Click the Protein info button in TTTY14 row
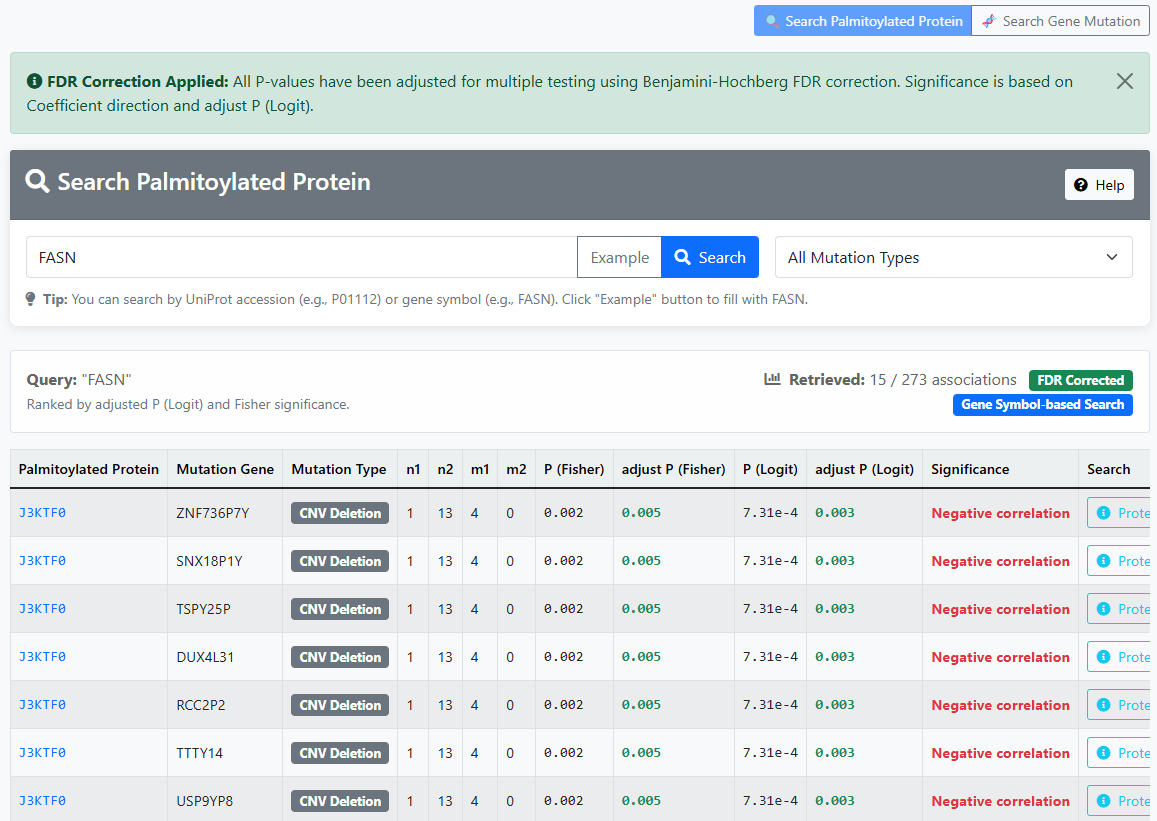The image size is (1157, 821). (1119, 752)
